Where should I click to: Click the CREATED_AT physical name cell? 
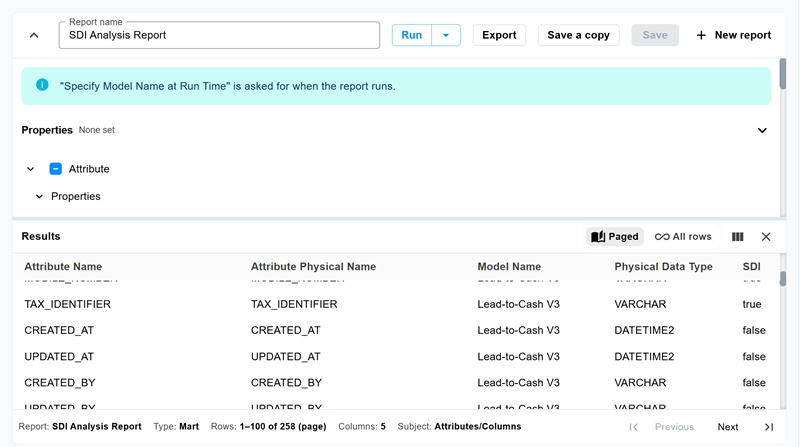coord(286,330)
